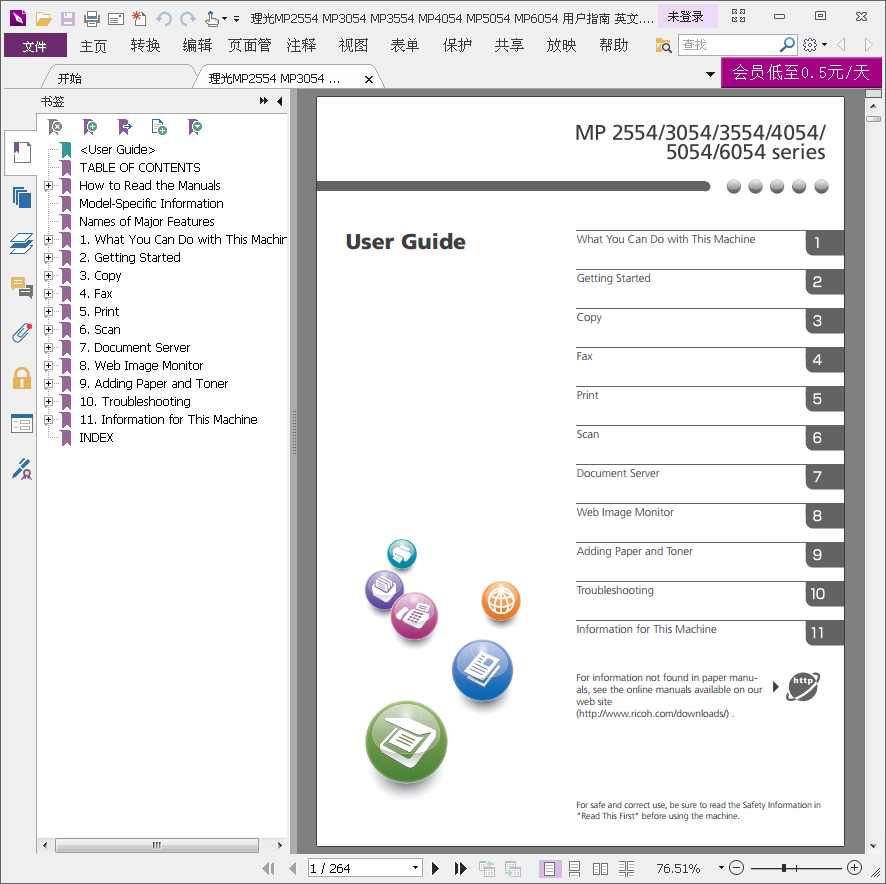Delete the selected bookmark

[55, 127]
